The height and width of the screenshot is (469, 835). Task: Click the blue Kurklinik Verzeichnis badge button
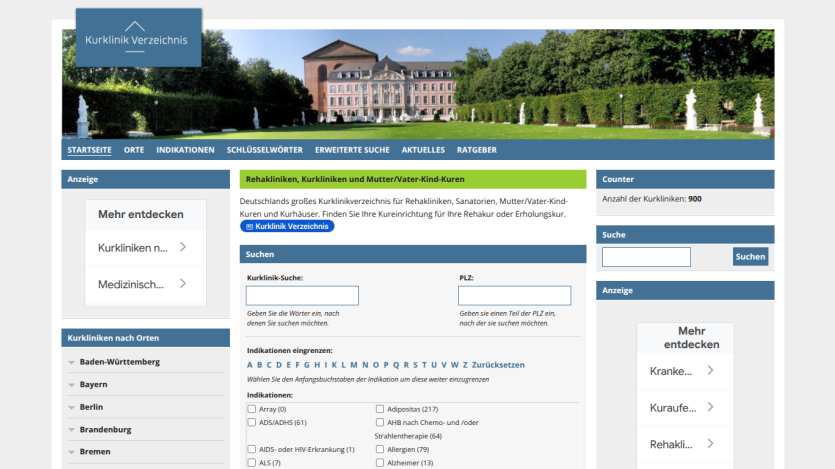coord(287,226)
